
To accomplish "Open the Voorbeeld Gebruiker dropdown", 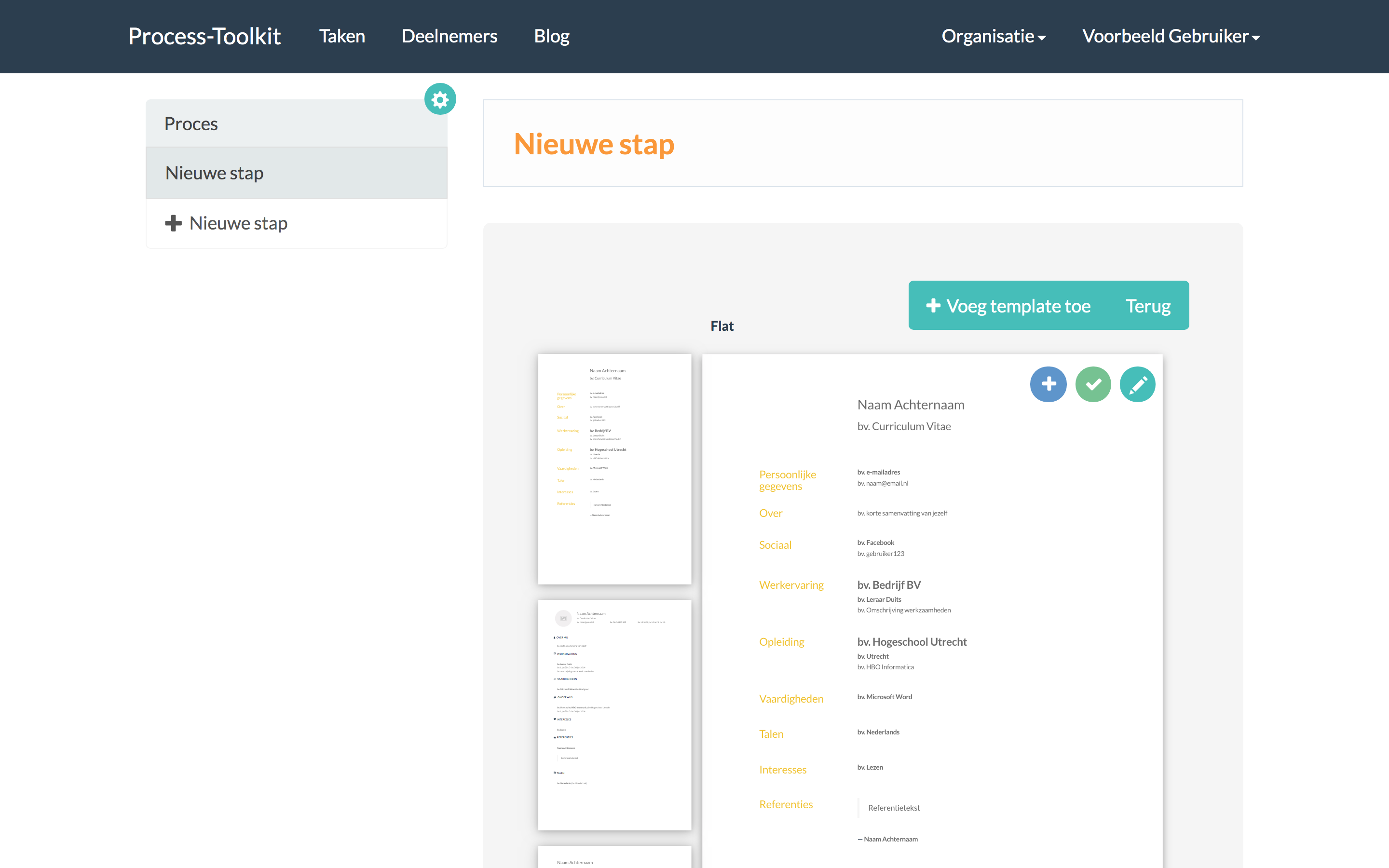I will (x=1171, y=36).
